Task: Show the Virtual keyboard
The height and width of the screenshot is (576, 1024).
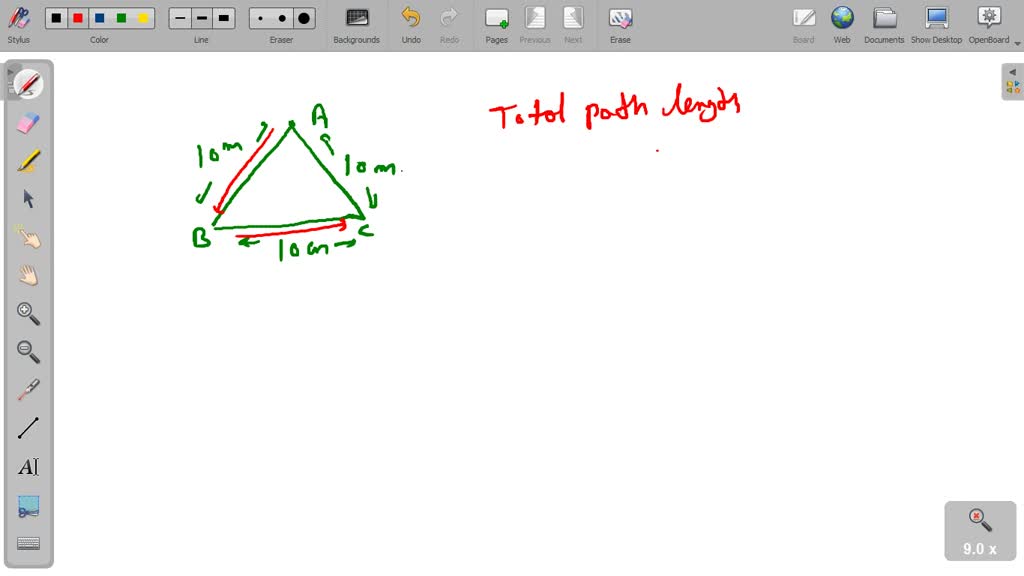Action: tap(27, 541)
